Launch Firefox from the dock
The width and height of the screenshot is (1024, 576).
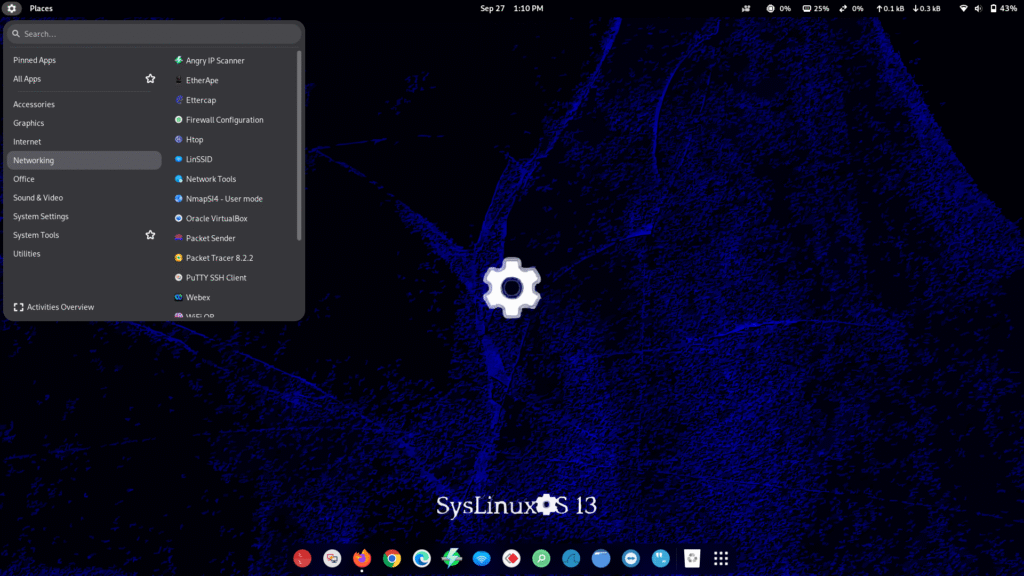point(361,558)
